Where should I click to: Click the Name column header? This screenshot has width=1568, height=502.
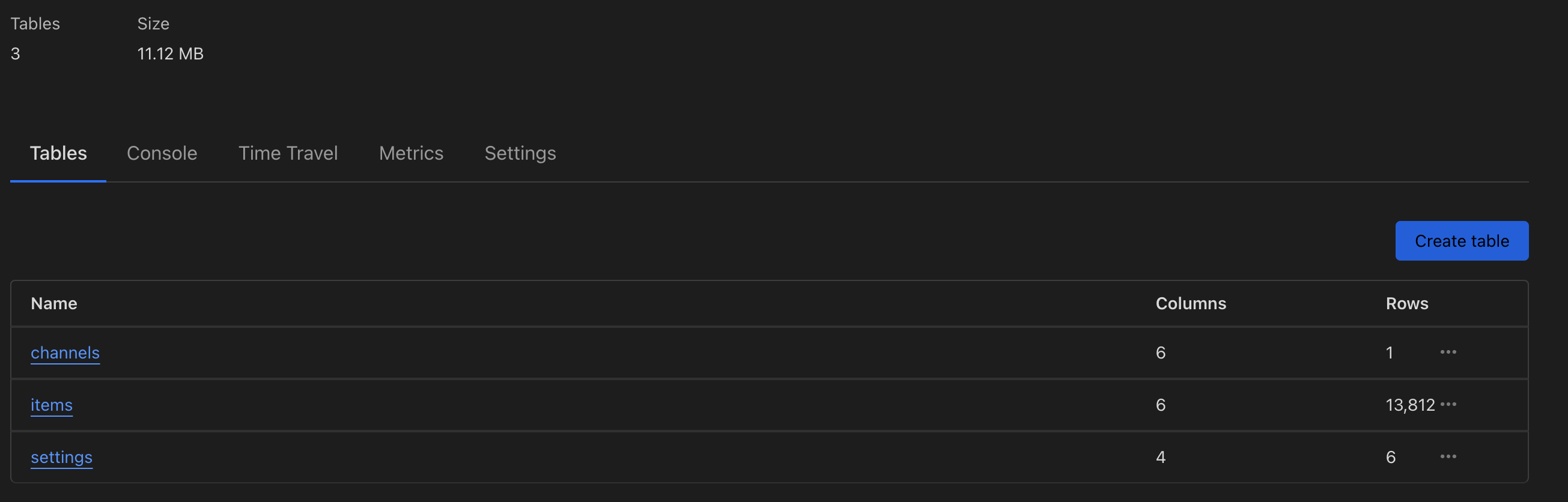click(54, 304)
